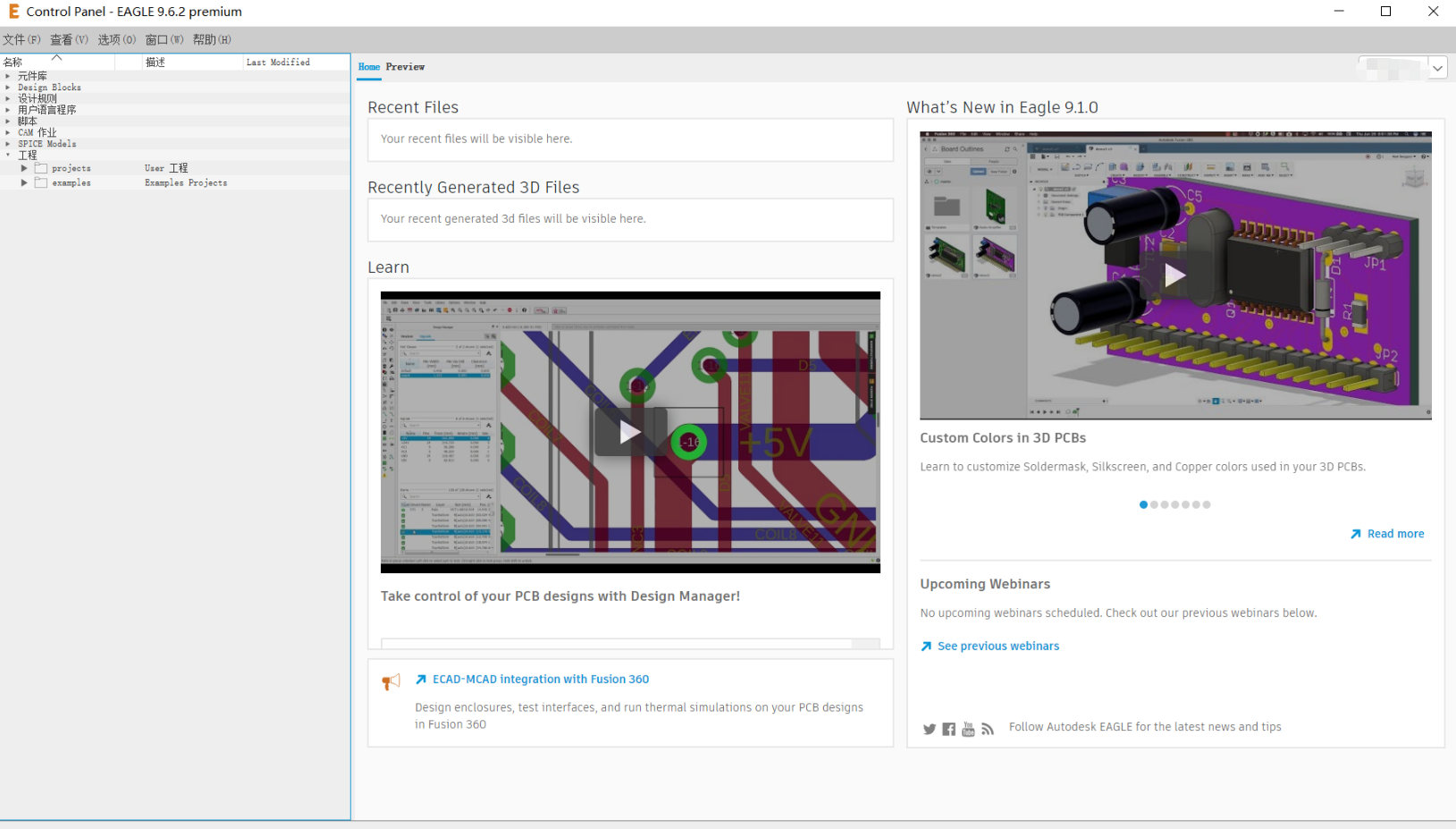Click the ECAD-MCAD link arrow icon
The image size is (1456, 829).
tap(421, 680)
